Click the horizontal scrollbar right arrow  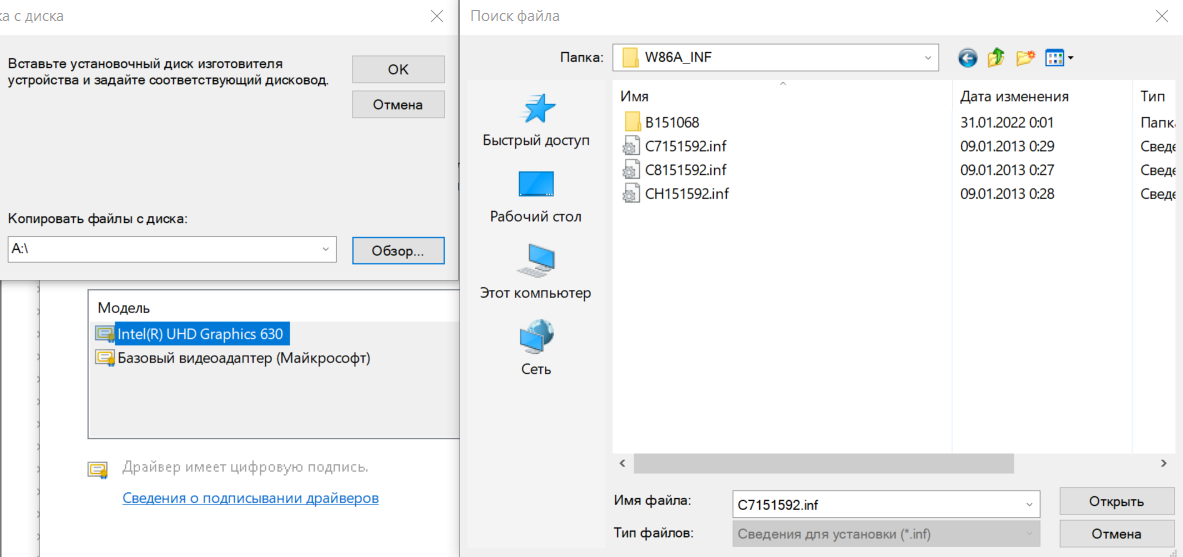pyautogui.click(x=1163, y=462)
